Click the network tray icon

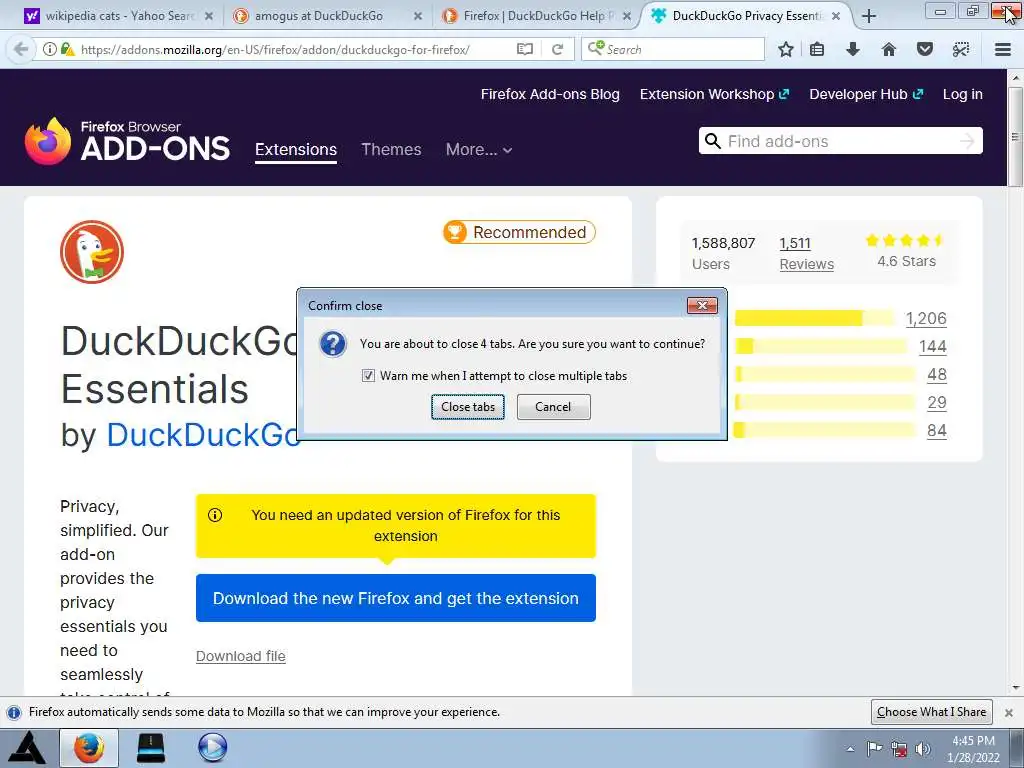tap(899, 749)
